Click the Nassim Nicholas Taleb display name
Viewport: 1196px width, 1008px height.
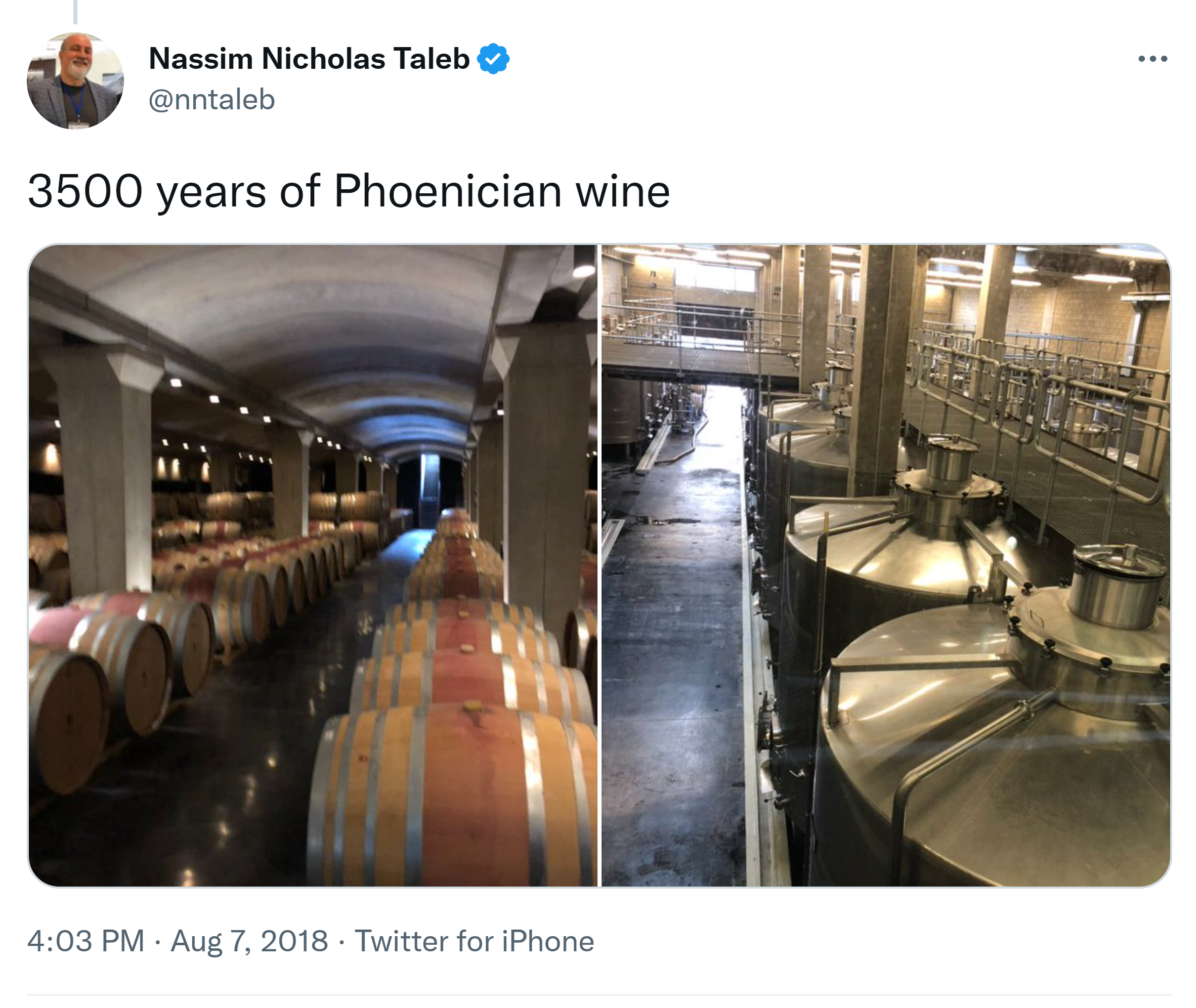point(309,59)
